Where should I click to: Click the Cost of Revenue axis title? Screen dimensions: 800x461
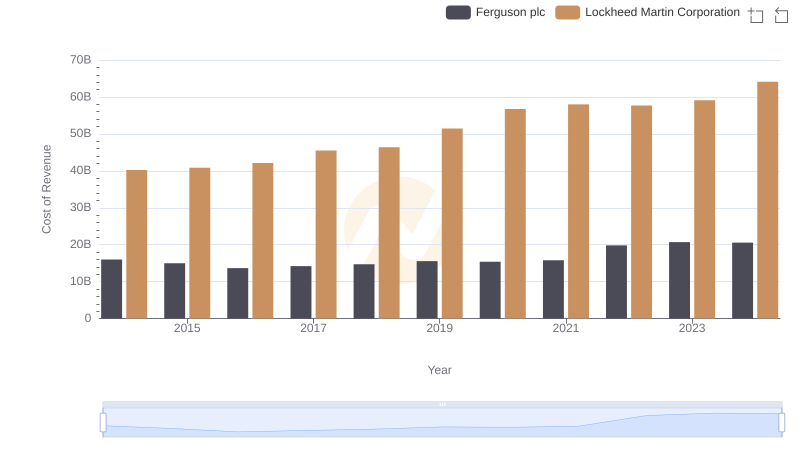46,189
